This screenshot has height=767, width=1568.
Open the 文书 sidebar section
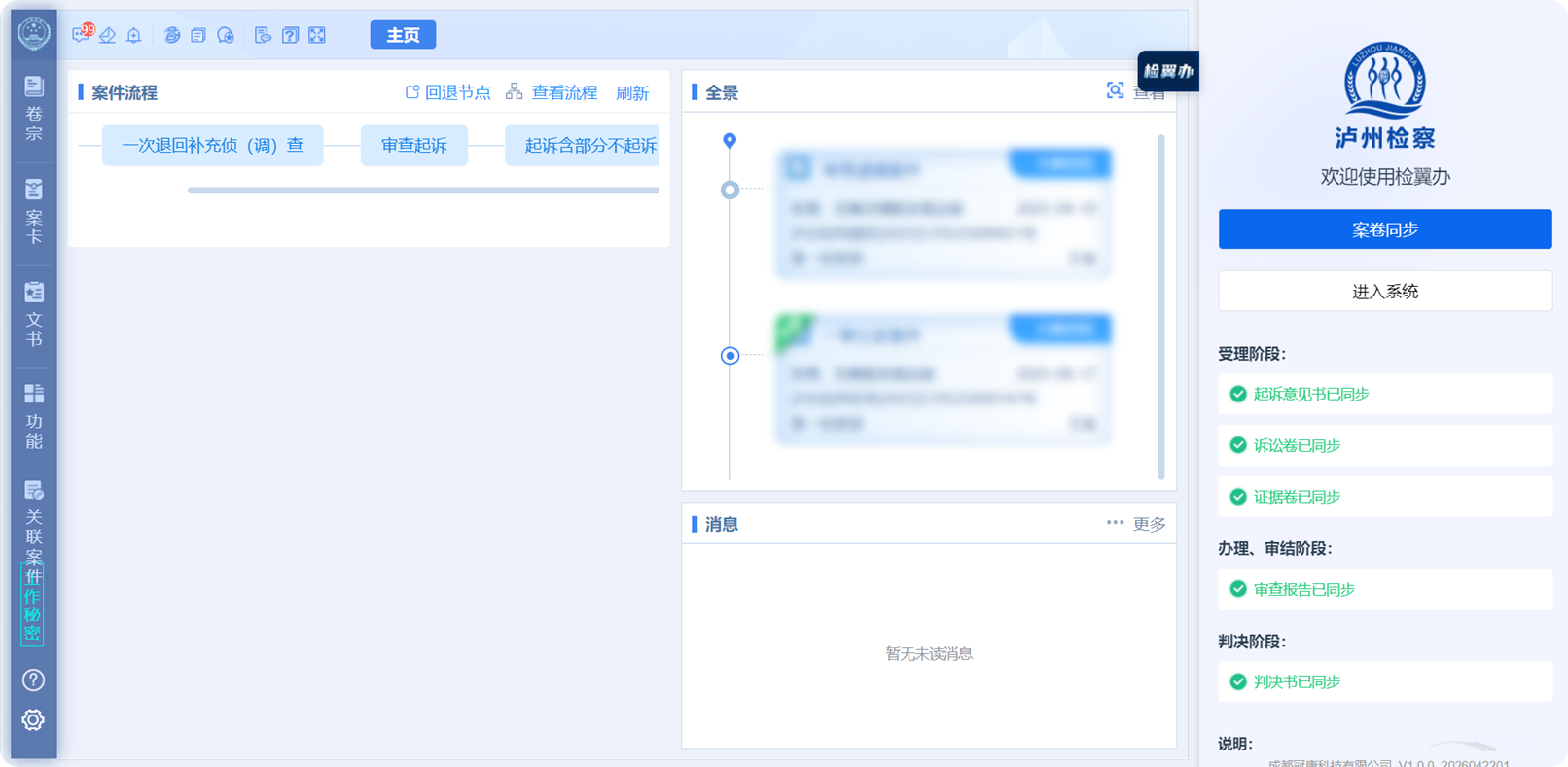34,314
